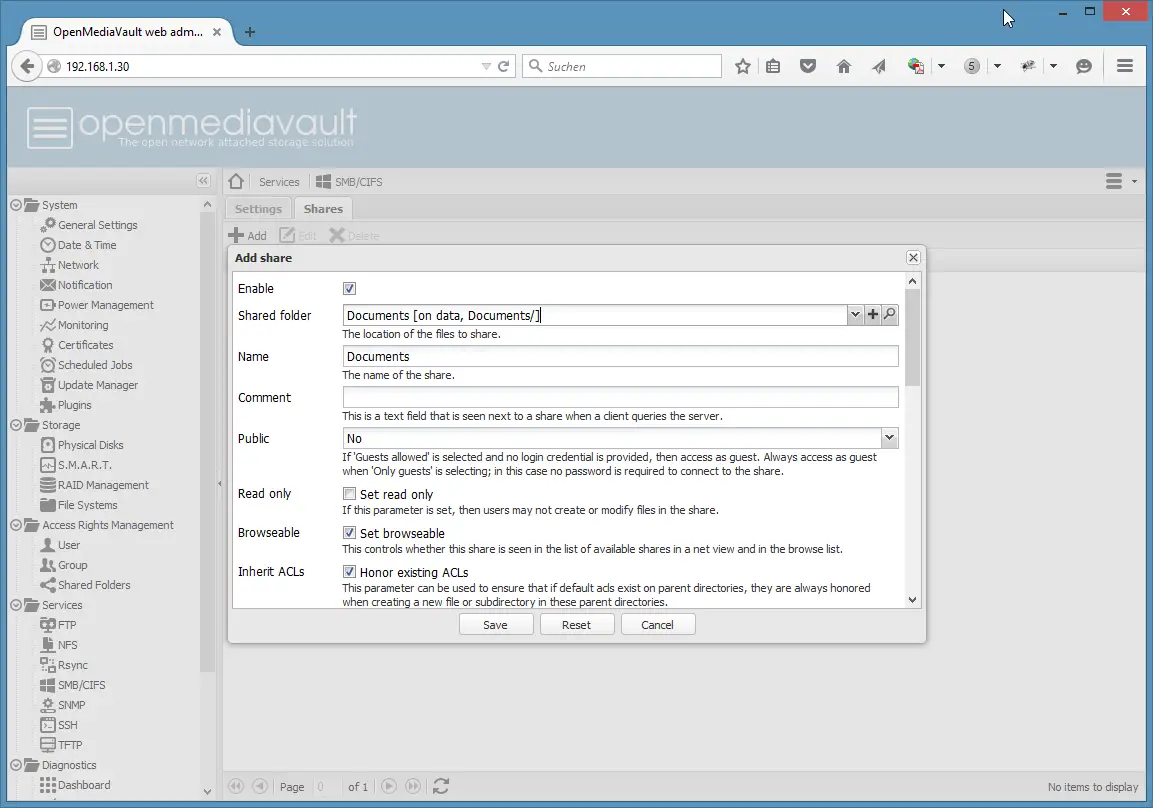The width and height of the screenshot is (1153, 808).
Task: Click the Add share dialog scrollbar thumb
Action: coord(913,337)
